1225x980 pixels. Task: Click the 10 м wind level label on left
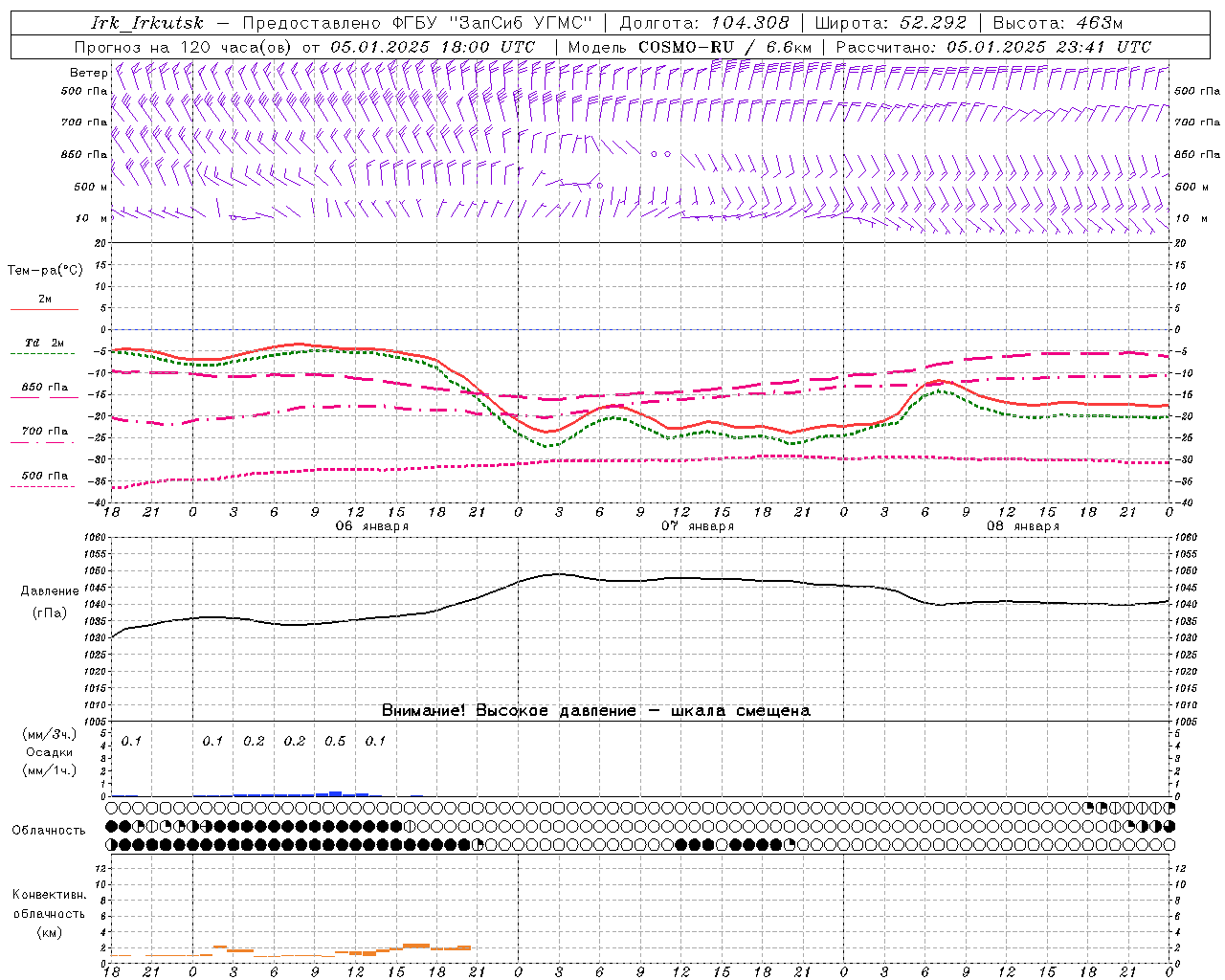pyautogui.click(x=91, y=218)
